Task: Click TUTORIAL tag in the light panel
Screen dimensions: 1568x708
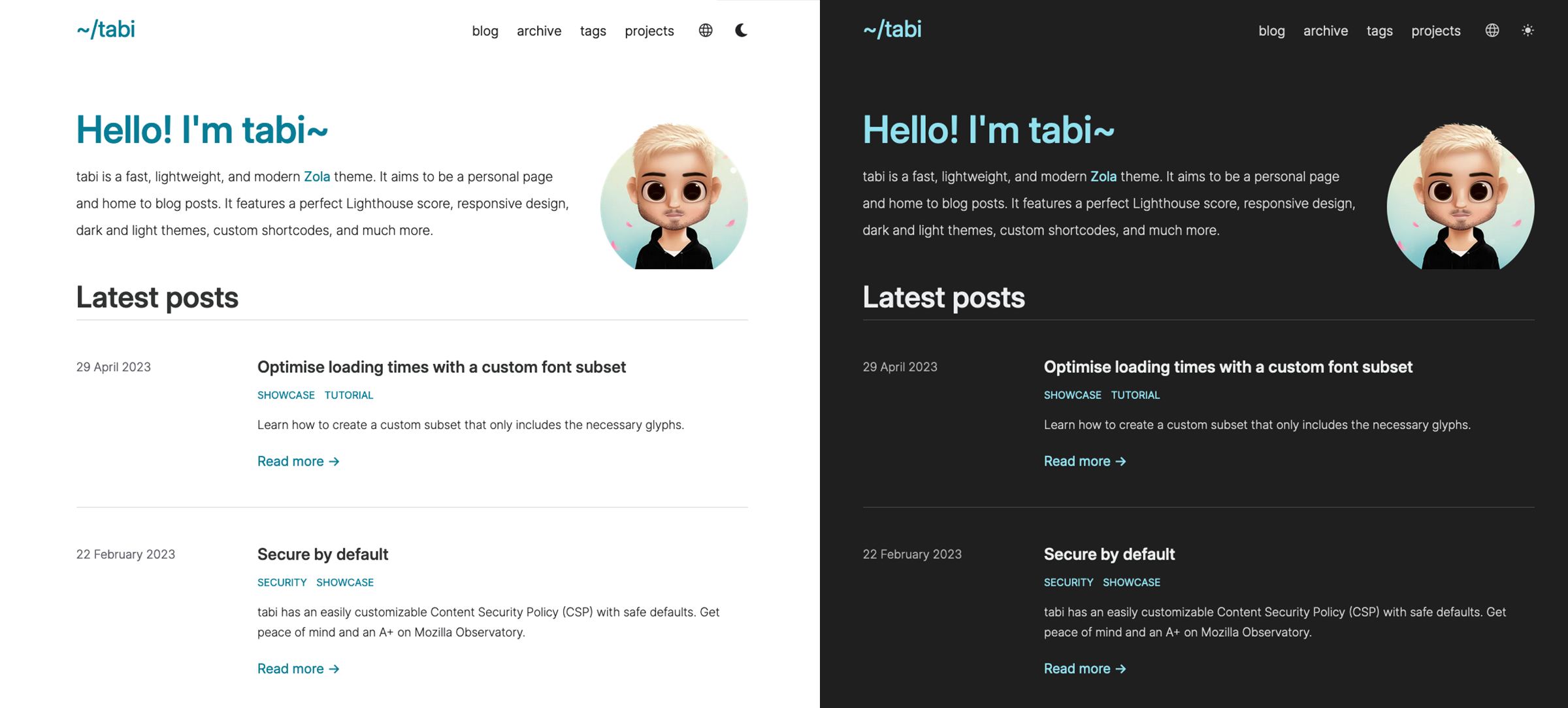Action: click(349, 395)
